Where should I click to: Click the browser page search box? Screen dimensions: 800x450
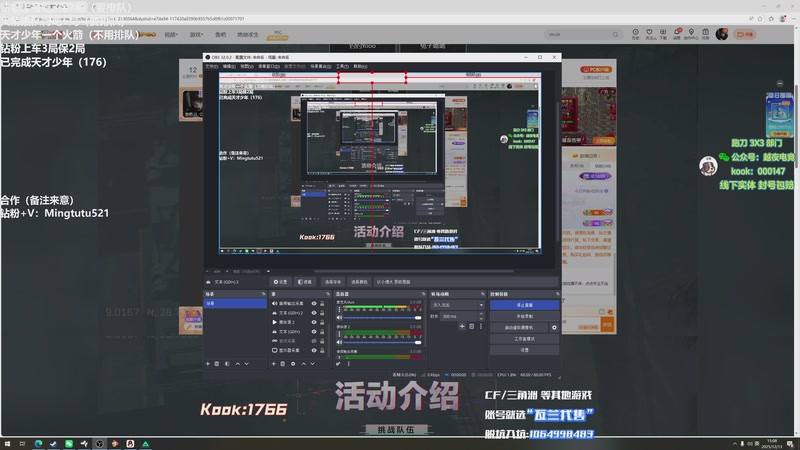(584, 35)
